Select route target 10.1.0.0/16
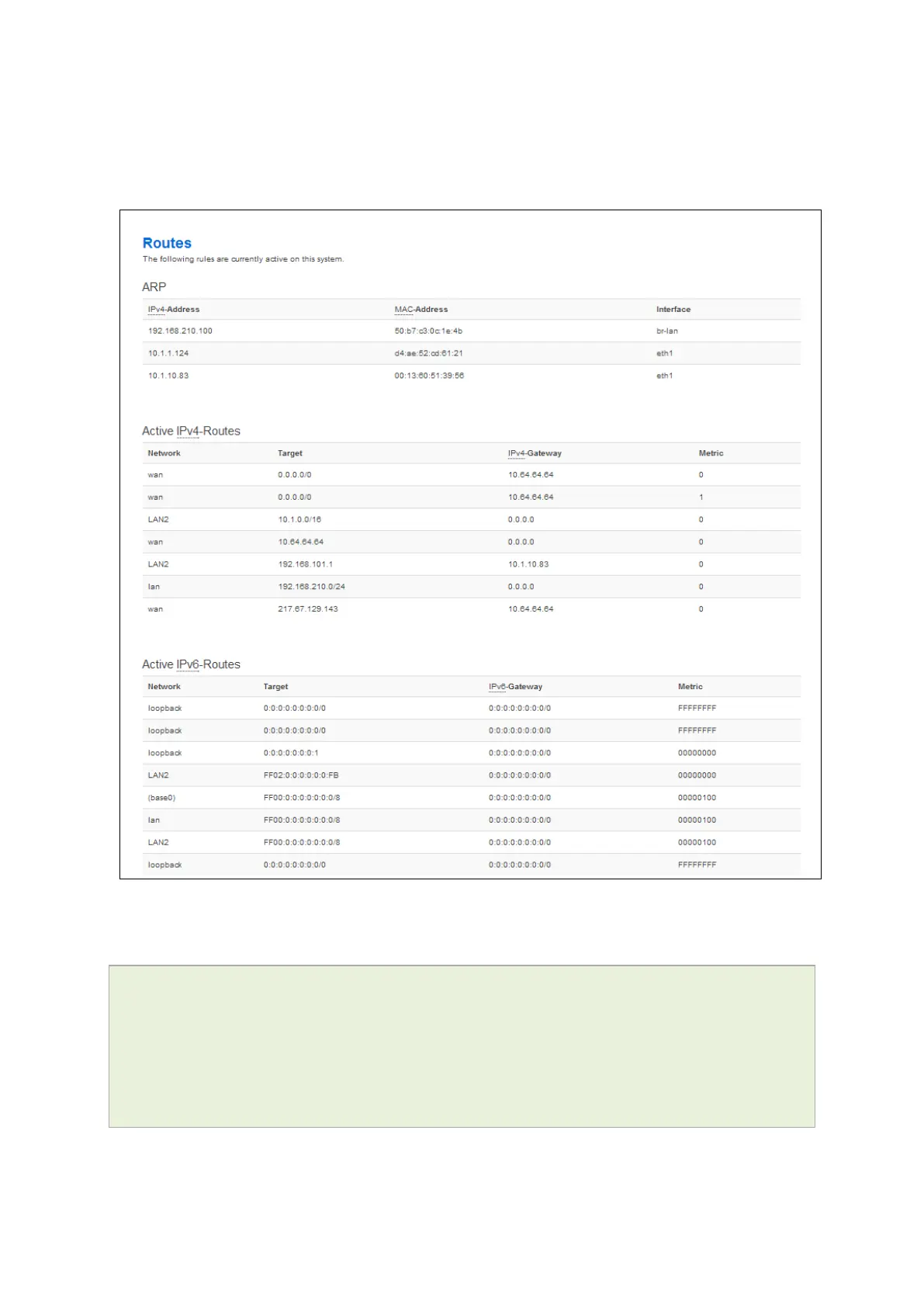Image resolution: width=924 pixels, height=1307 pixels. coord(299,519)
